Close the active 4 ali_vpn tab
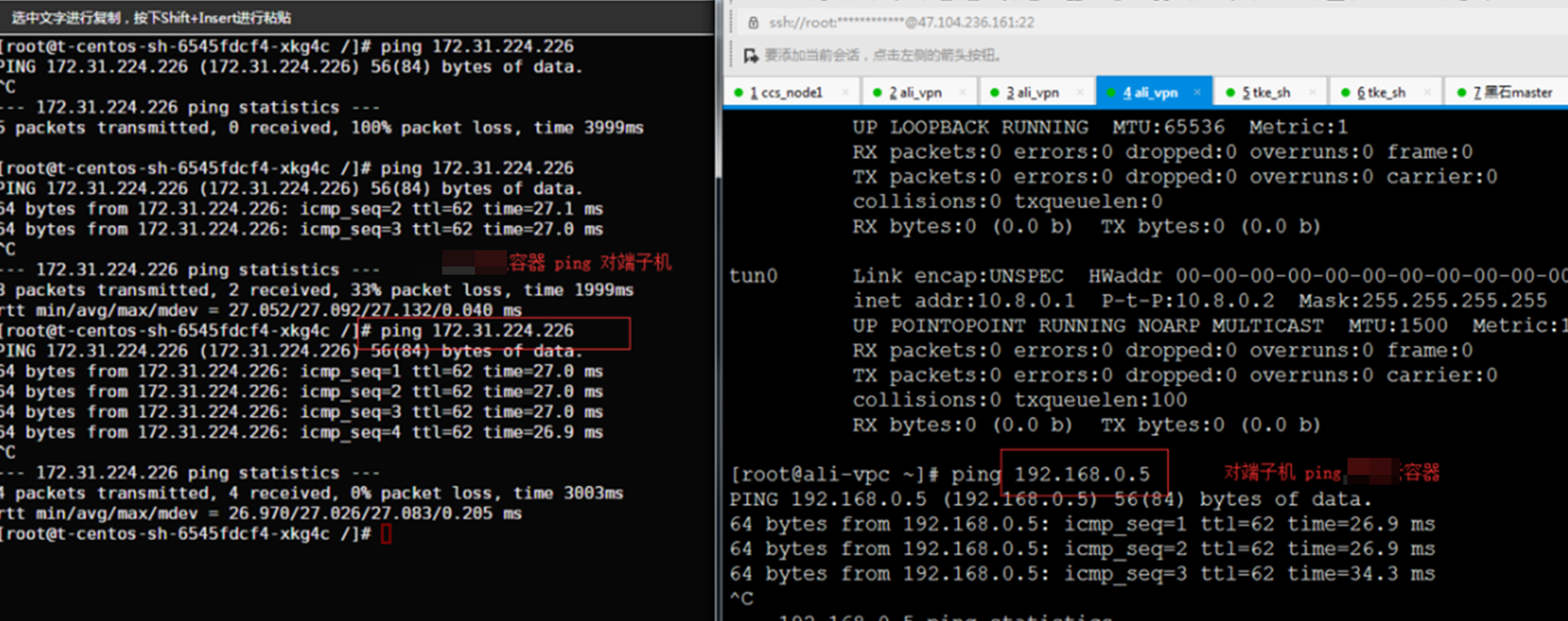 pyautogui.click(x=1197, y=93)
